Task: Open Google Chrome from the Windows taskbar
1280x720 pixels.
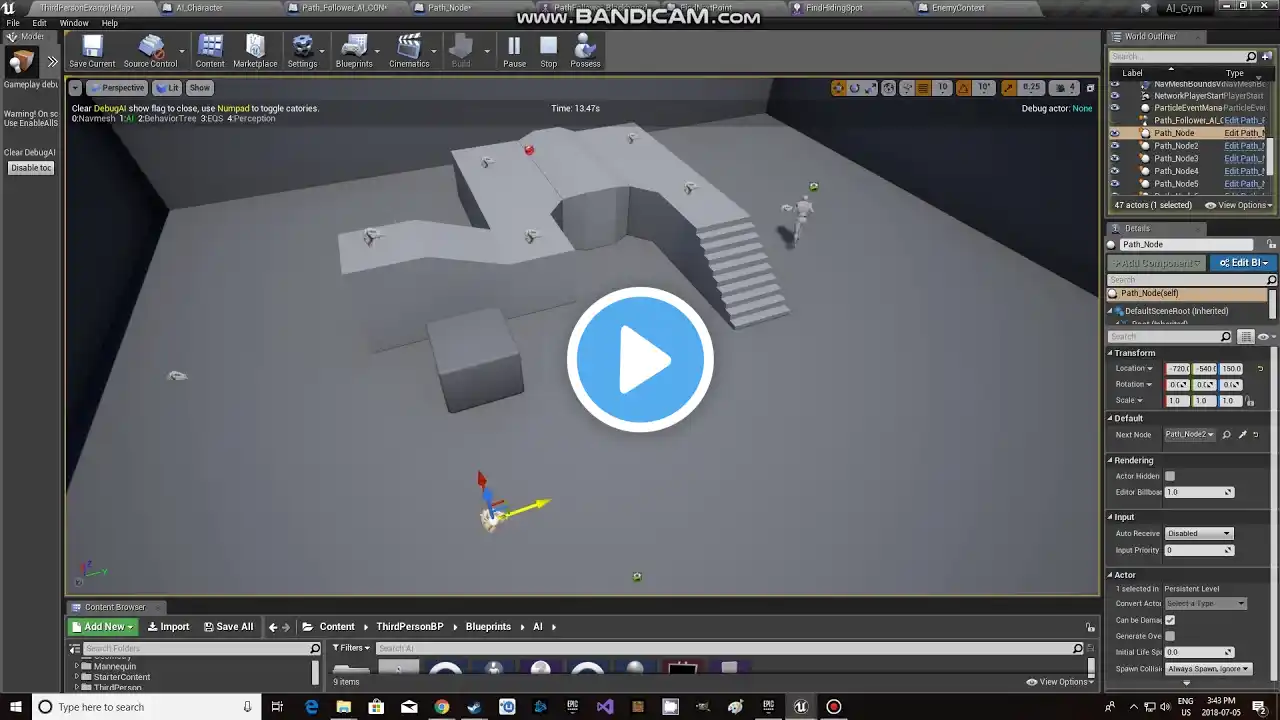Action: (441, 707)
